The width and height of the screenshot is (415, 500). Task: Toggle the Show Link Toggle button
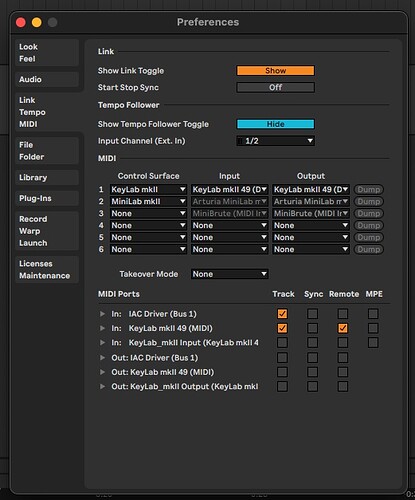click(x=275, y=71)
